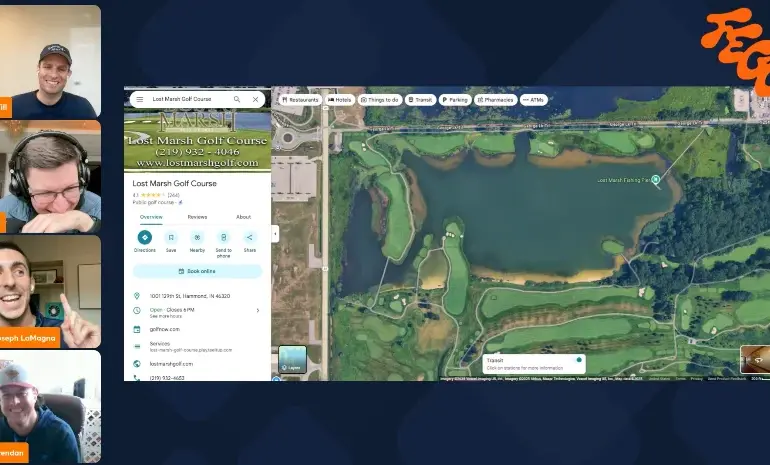Open the Layers map type thumbnail
This screenshot has width=770, height=465.
(292, 361)
